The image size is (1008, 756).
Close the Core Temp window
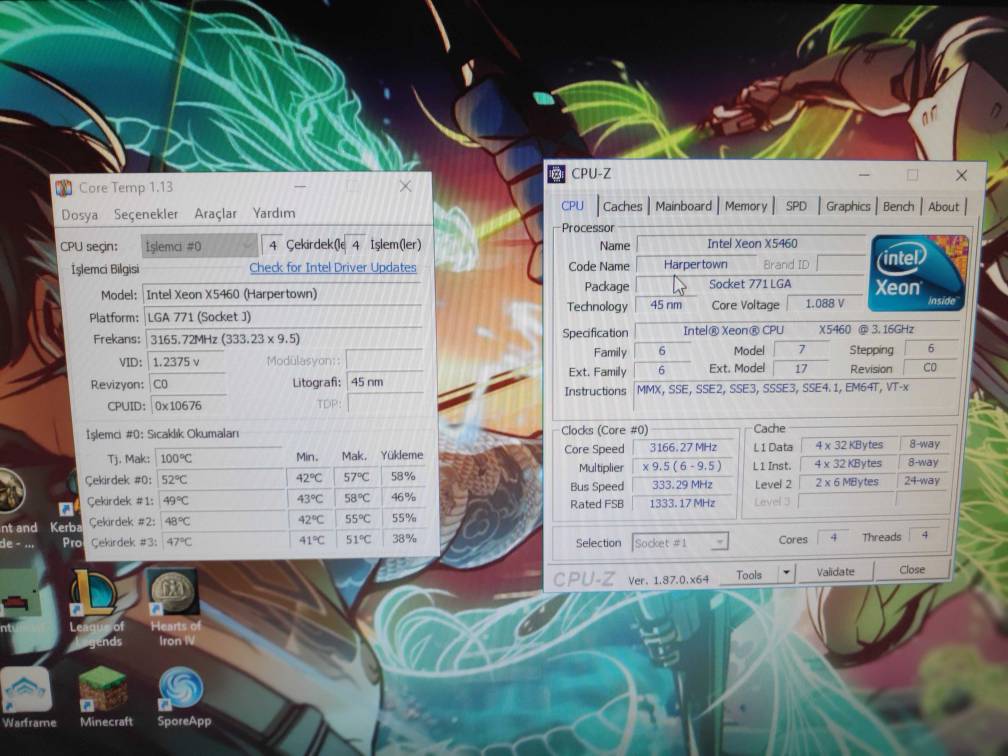(405, 186)
